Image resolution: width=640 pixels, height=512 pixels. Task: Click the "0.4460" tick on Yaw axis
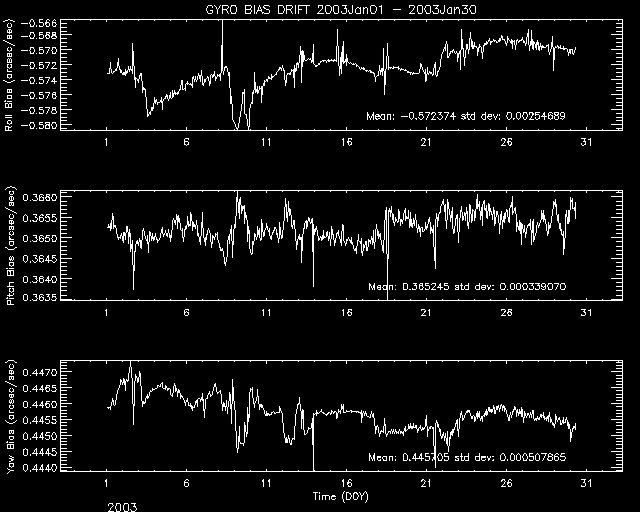point(40,404)
